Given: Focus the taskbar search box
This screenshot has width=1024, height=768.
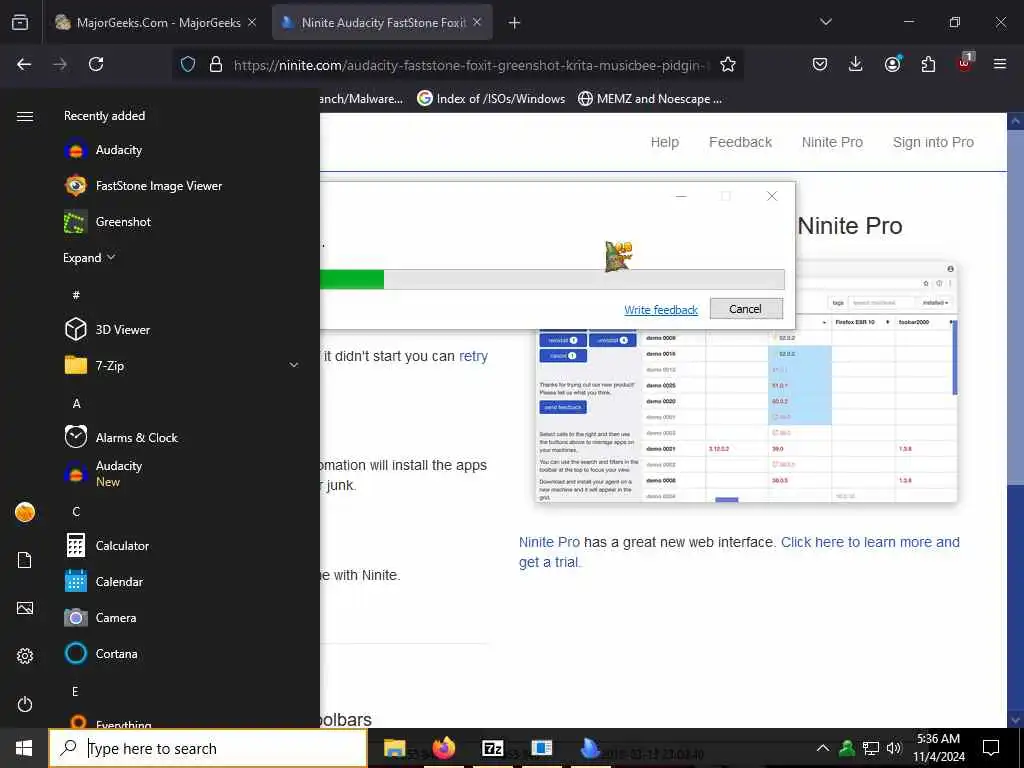Looking at the screenshot, I should 208,748.
